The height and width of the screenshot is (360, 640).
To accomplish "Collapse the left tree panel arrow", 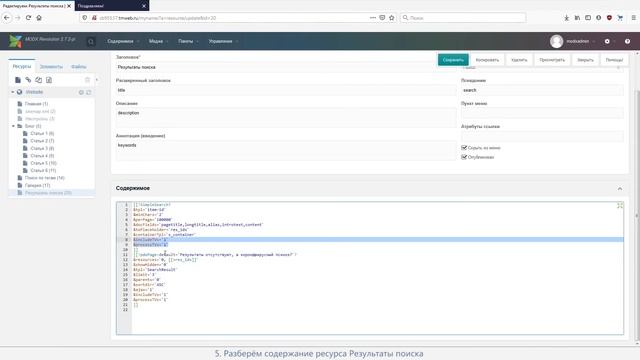I will click(97, 80).
